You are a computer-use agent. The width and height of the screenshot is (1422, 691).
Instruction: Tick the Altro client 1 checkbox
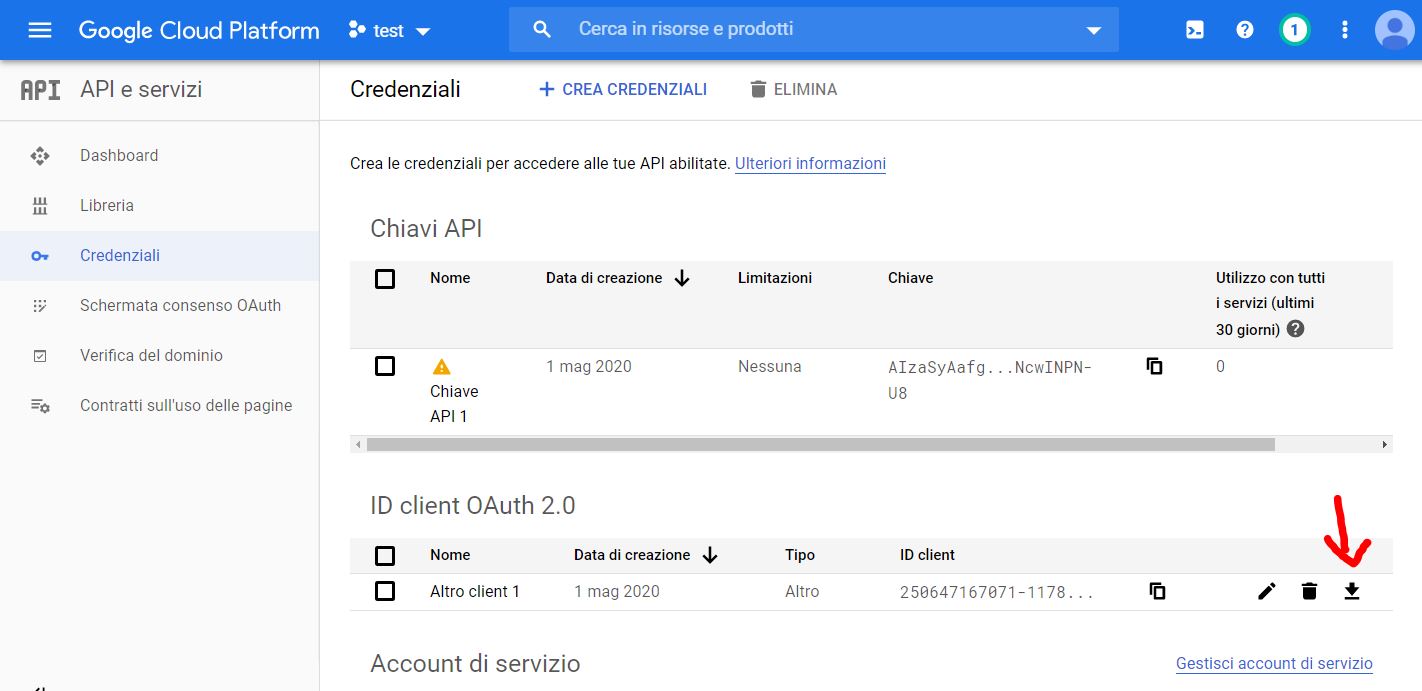385,591
